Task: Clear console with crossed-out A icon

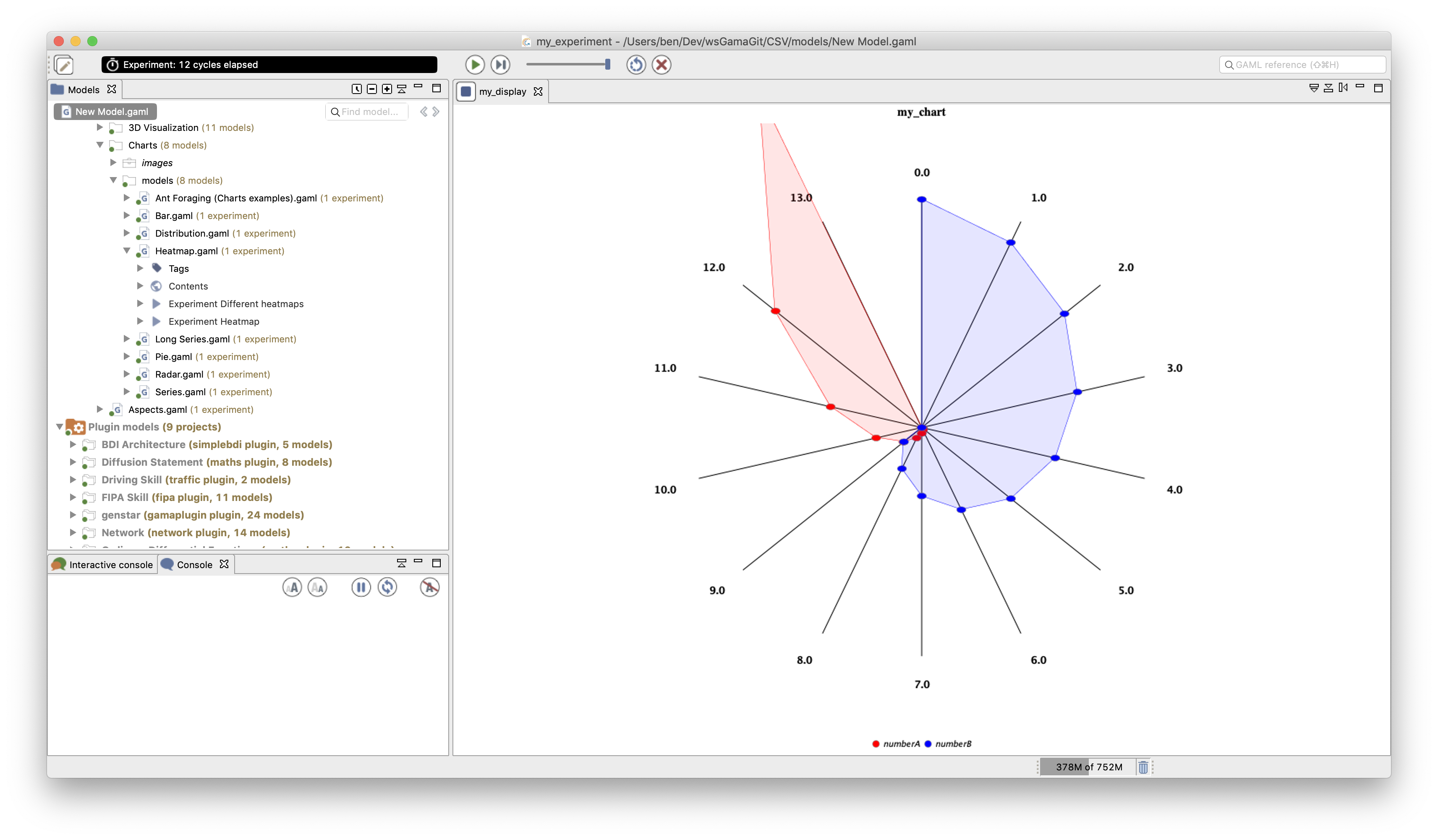Action: [430, 587]
